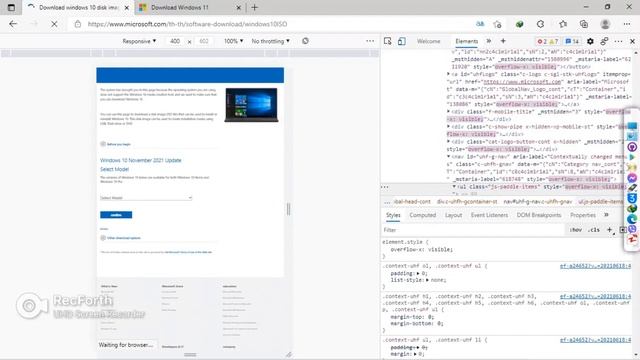This screenshot has width=640, height=360.
Task: Edit the viewport width field 400
Action: [175, 41]
